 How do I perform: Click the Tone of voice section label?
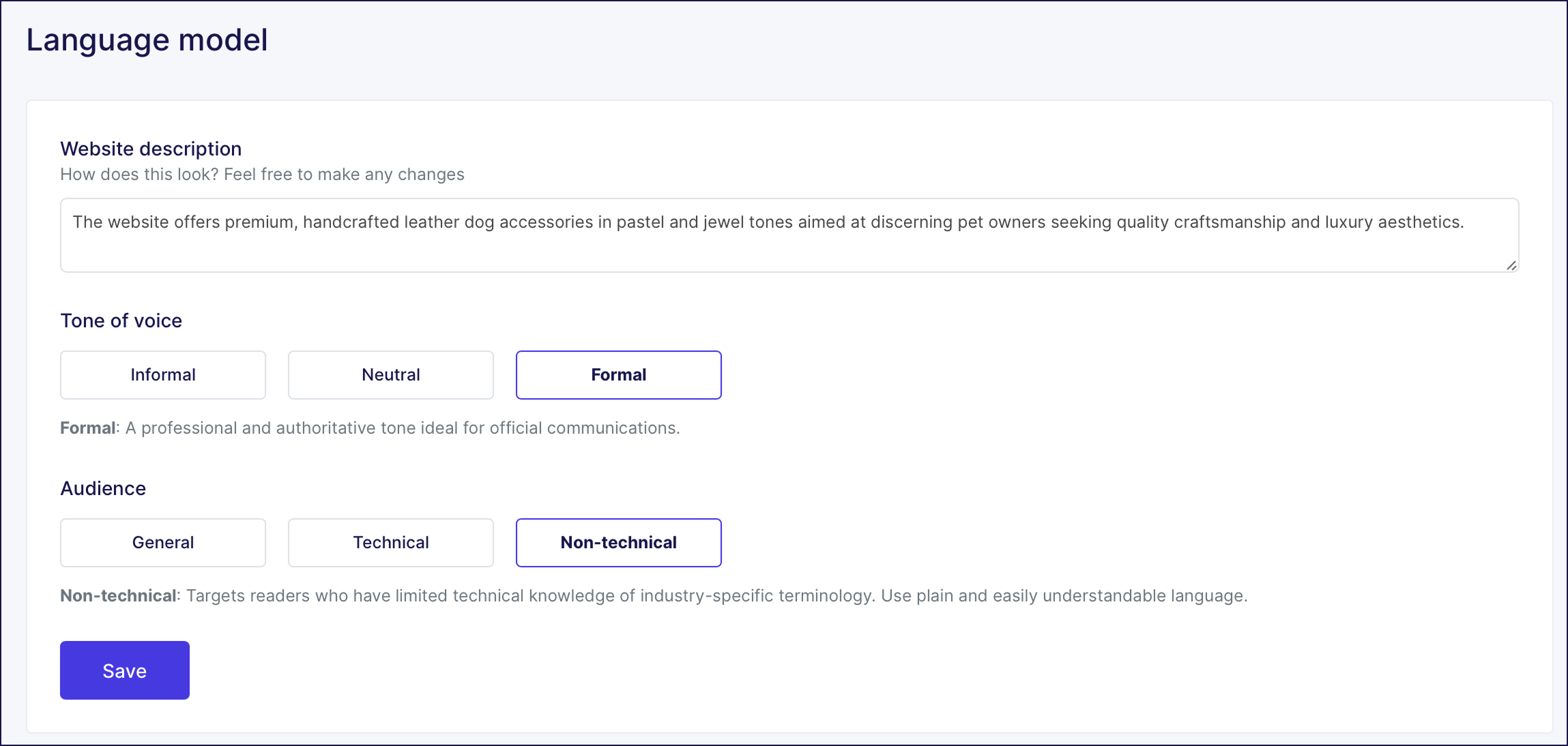point(121,320)
